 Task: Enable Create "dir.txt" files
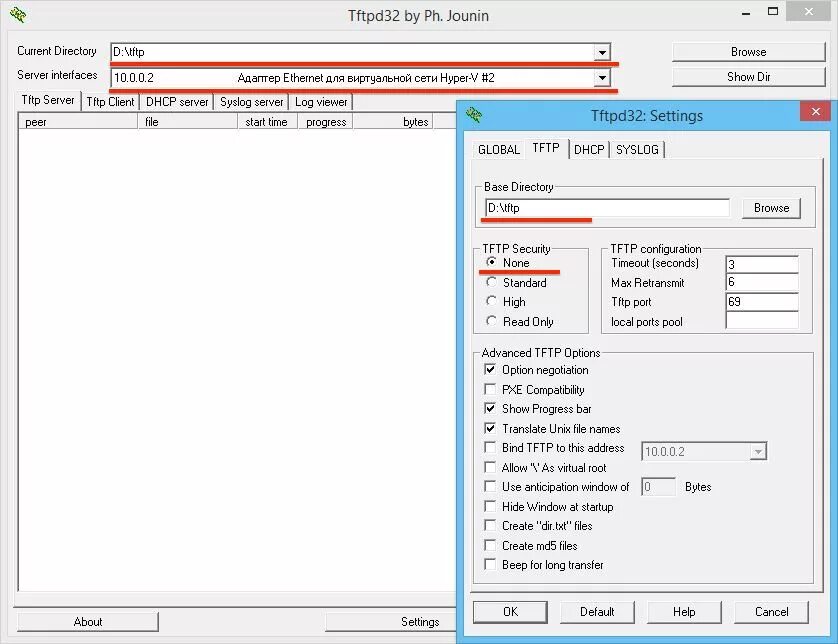click(x=490, y=525)
